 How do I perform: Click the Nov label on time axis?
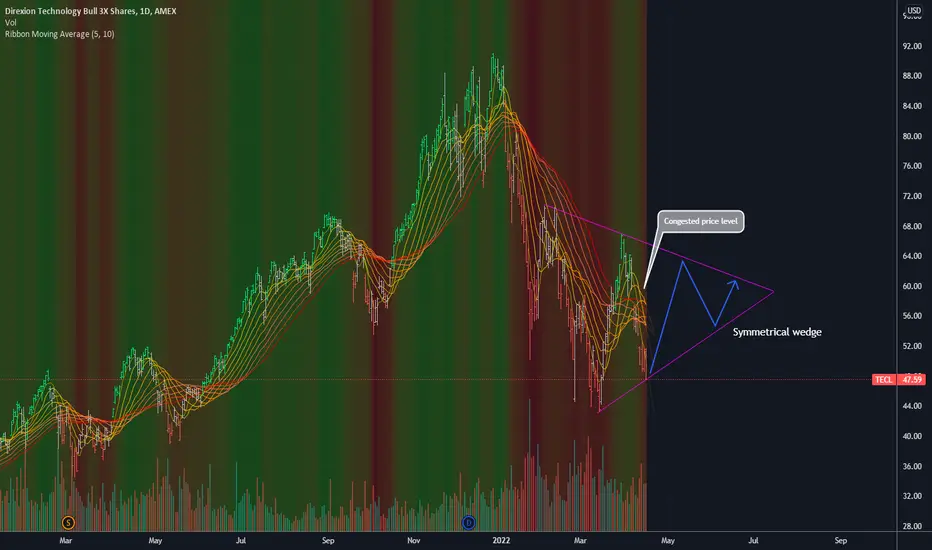pos(414,540)
